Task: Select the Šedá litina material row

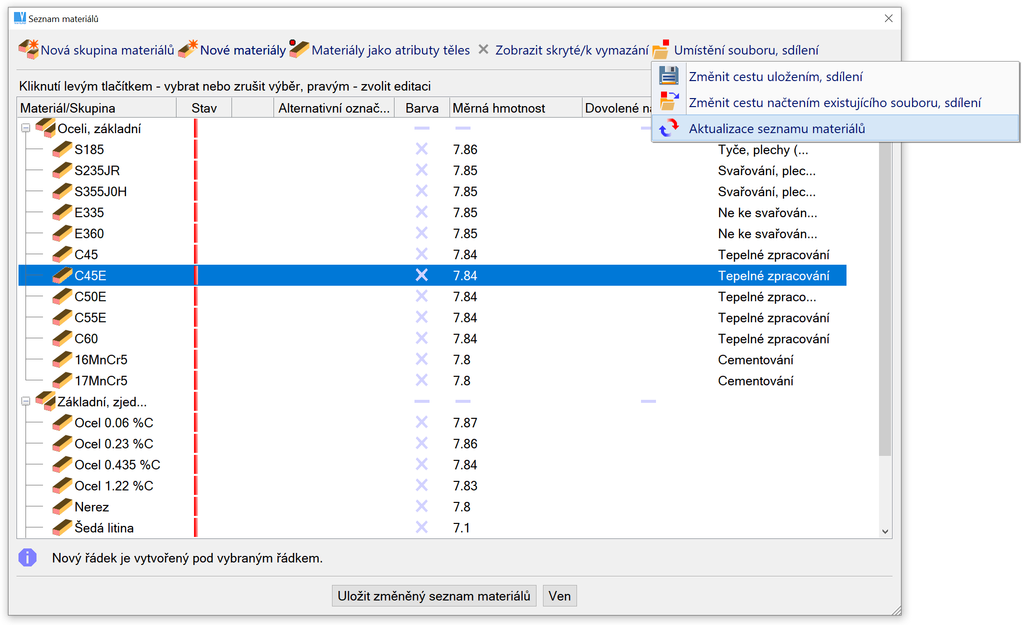Action: (104, 528)
